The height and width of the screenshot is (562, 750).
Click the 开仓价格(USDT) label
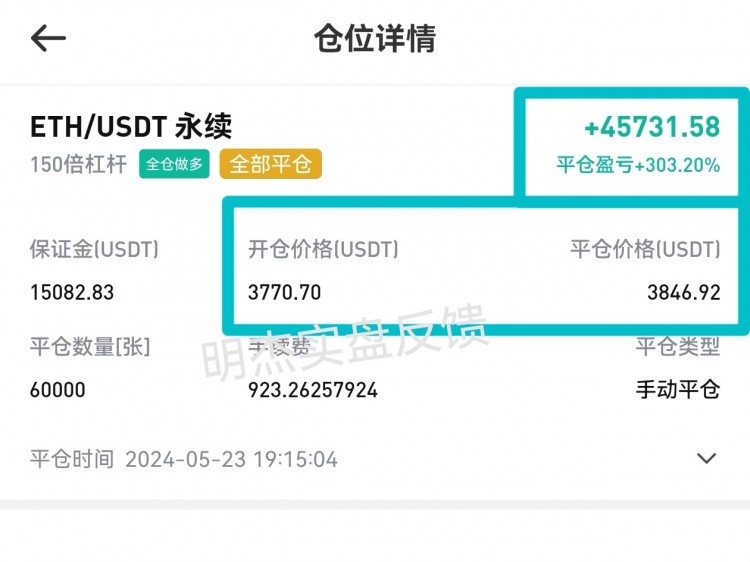click(x=323, y=249)
